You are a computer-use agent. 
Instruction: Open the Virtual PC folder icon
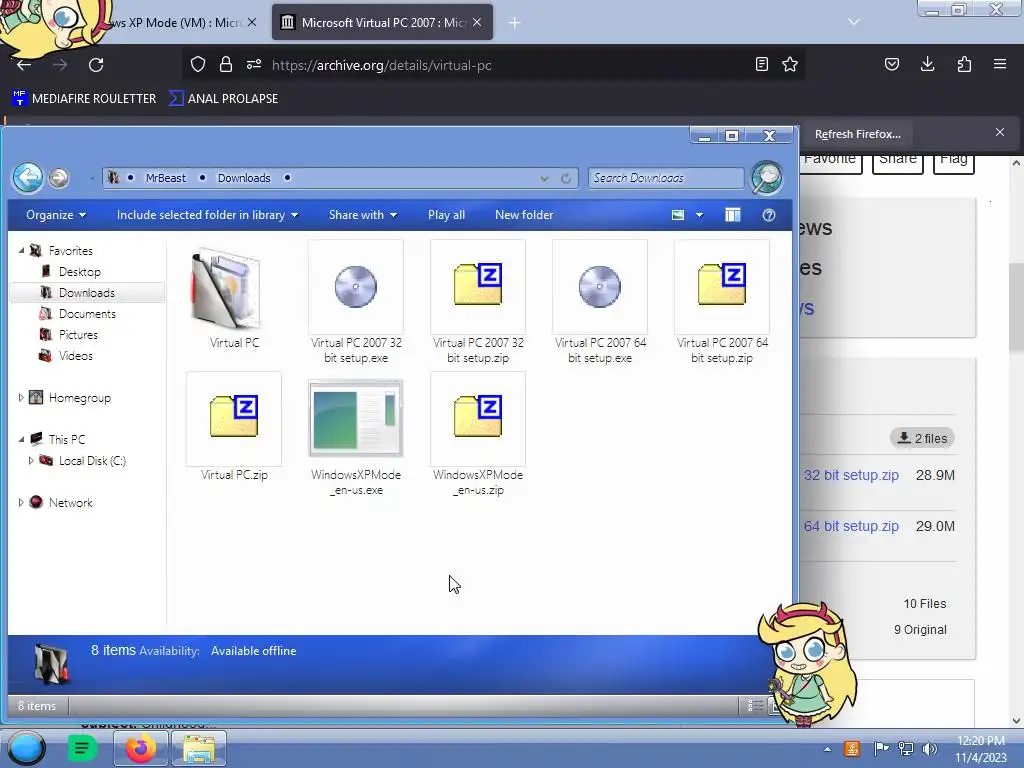(226, 288)
